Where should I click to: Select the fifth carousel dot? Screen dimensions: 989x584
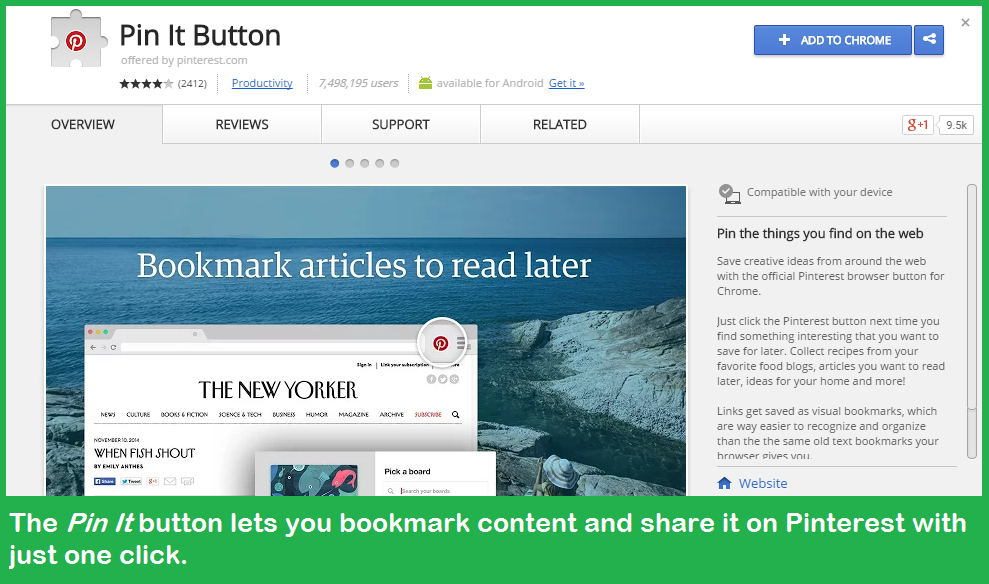(395, 163)
